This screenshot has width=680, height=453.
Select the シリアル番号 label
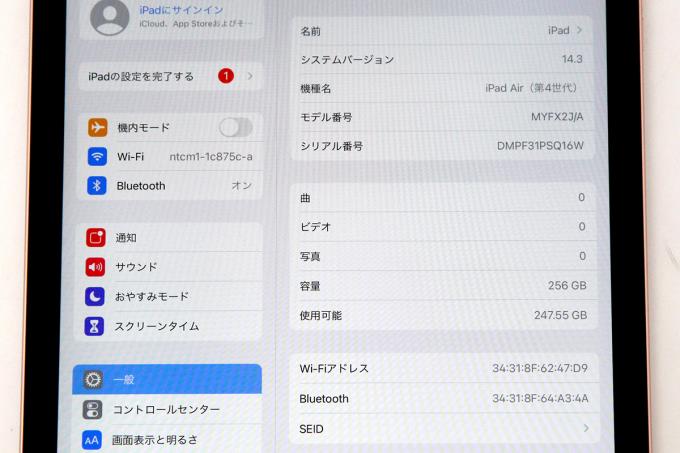point(332,147)
